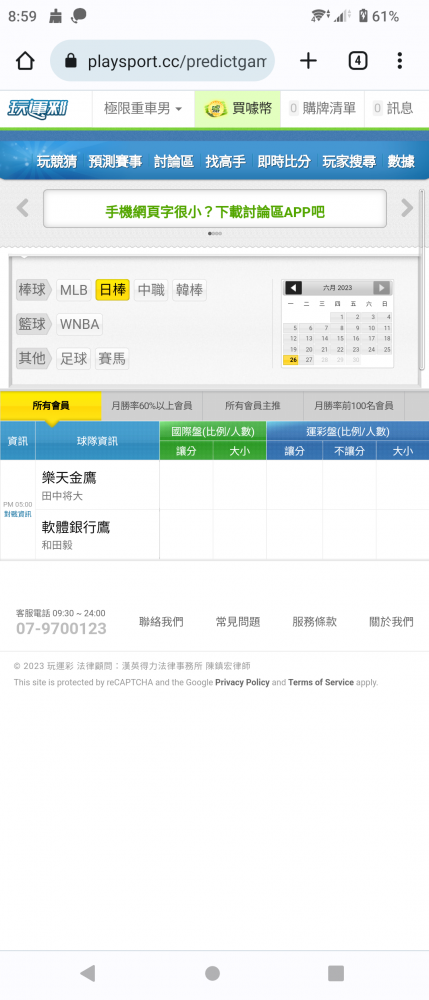Go to previous banner with left arrow
Viewport: 429px width, 1000px height.
[23, 208]
